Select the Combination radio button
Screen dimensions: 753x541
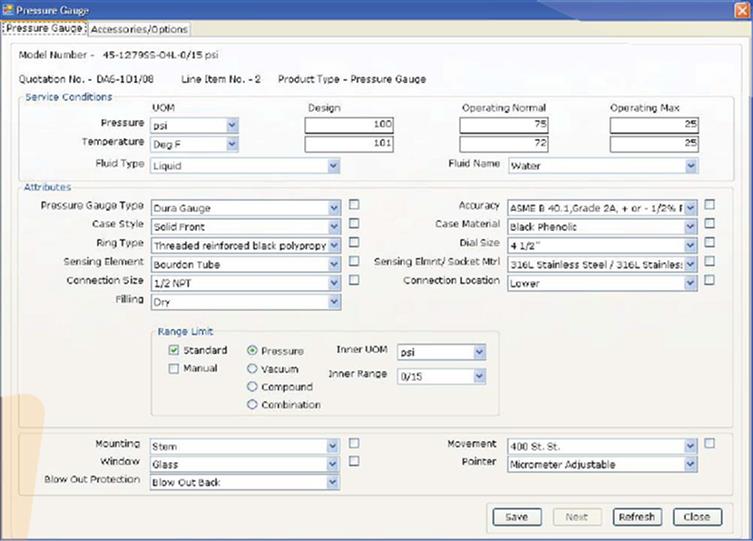252,405
